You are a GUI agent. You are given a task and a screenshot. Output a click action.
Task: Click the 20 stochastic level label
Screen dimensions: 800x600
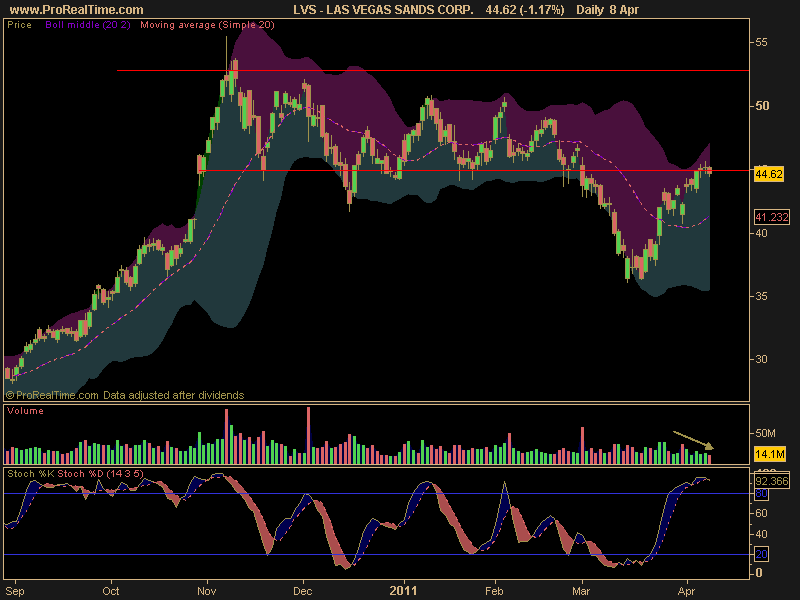click(x=761, y=554)
